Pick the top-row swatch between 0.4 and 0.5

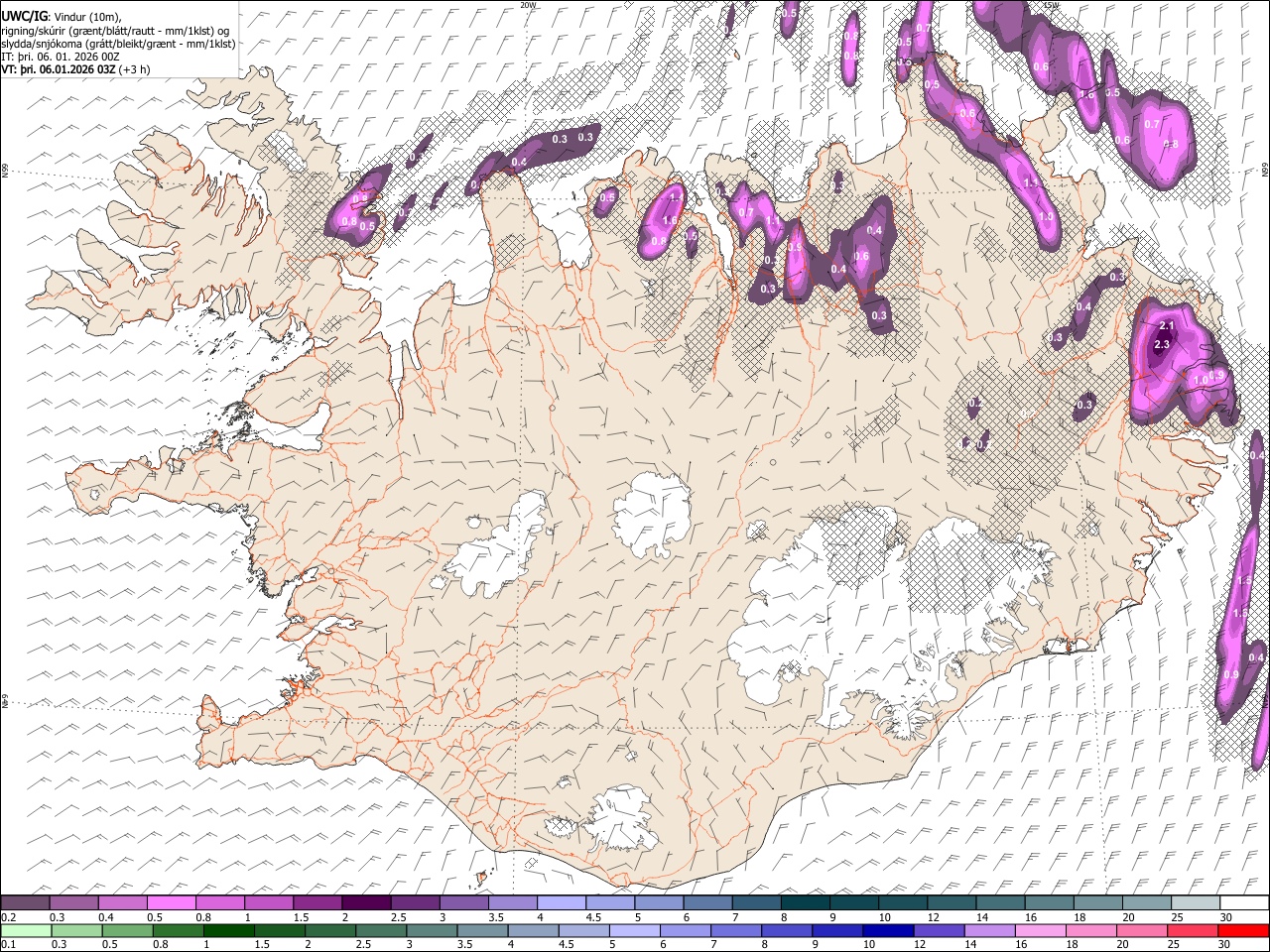tap(122, 903)
